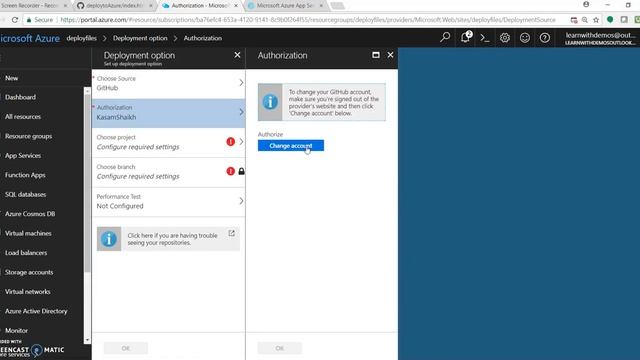Click the info icon in Authorization panel
The image size is (640, 360).
click(270, 102)
